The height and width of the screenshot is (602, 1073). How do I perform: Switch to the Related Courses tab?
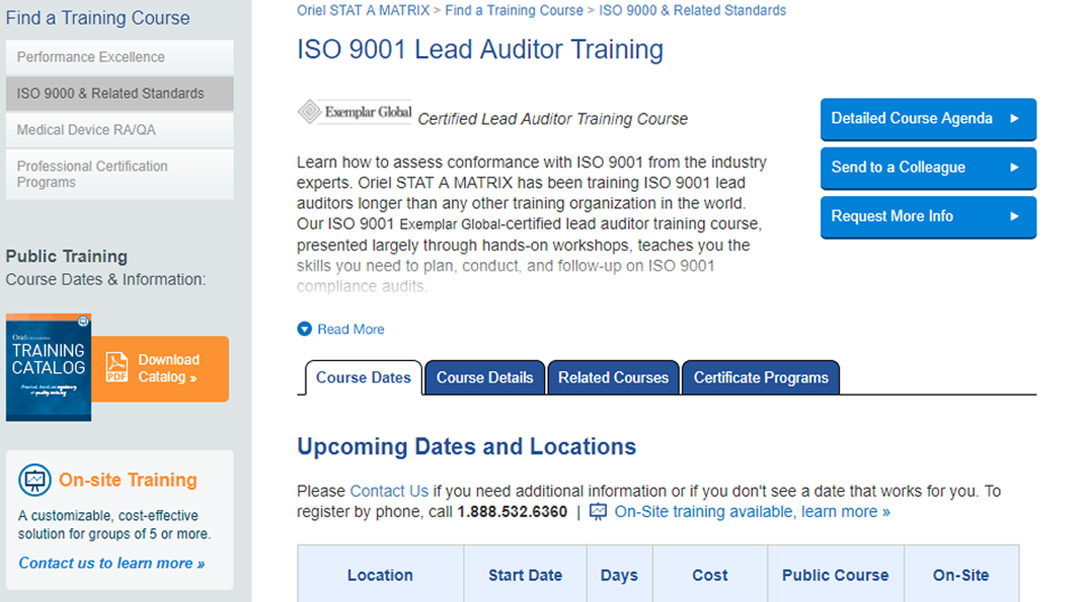point(613,378)
